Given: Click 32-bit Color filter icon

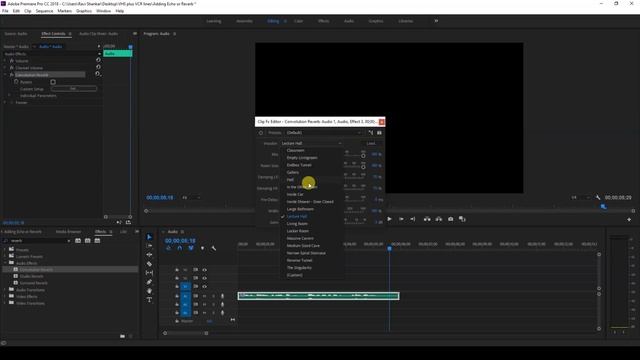Looking at the screenshot, I should pyautogui.click(x=87, y=241).
